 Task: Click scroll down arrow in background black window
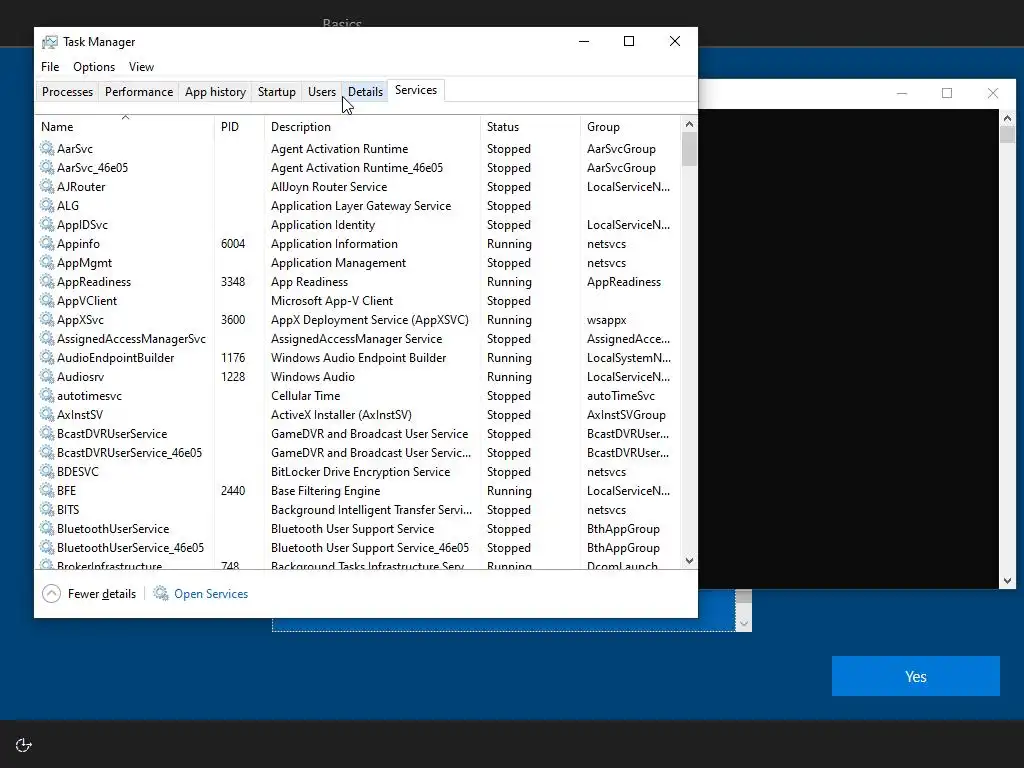pos(1007,581)
